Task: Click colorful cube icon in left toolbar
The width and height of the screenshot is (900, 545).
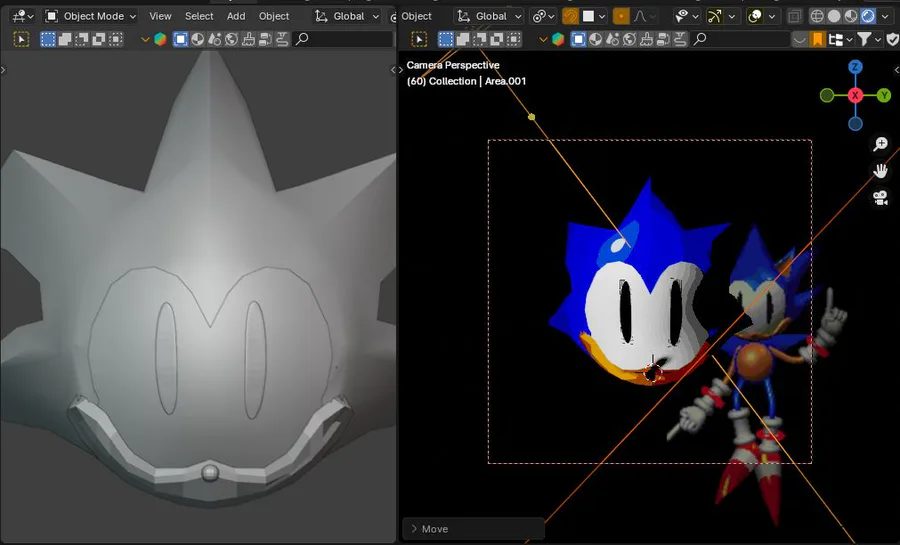Action: (x=160, y=39)
